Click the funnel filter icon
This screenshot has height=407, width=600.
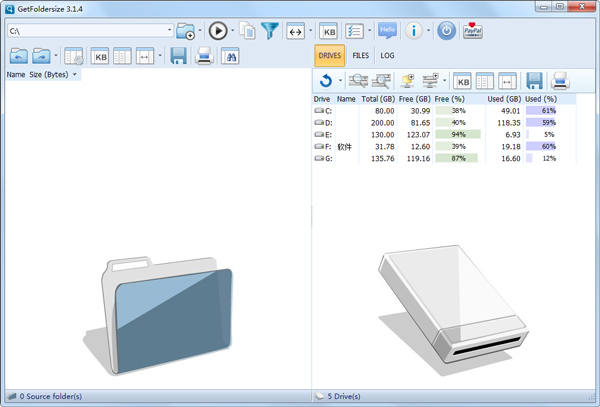(270, 30)
